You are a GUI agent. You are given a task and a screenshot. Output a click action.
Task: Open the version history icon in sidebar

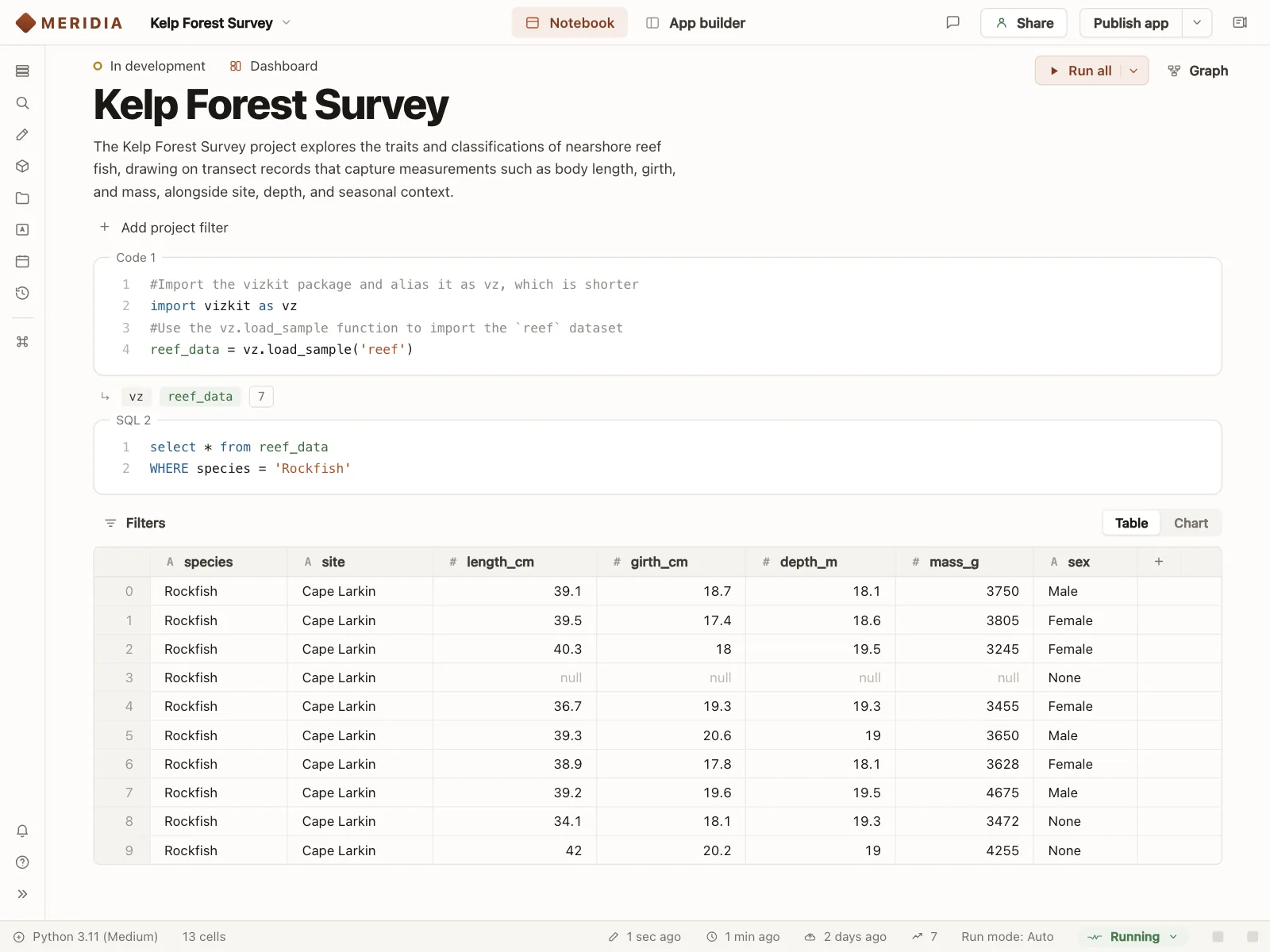(x=22, y=293)
